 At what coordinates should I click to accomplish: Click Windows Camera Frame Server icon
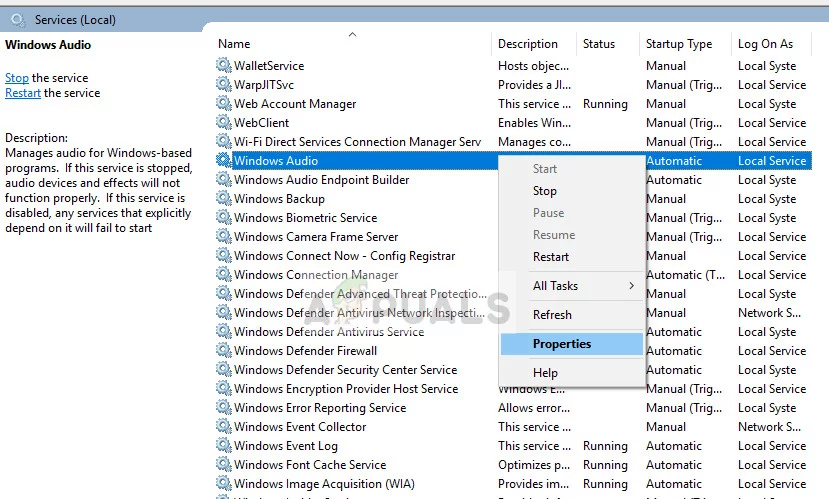coord(224,236)
